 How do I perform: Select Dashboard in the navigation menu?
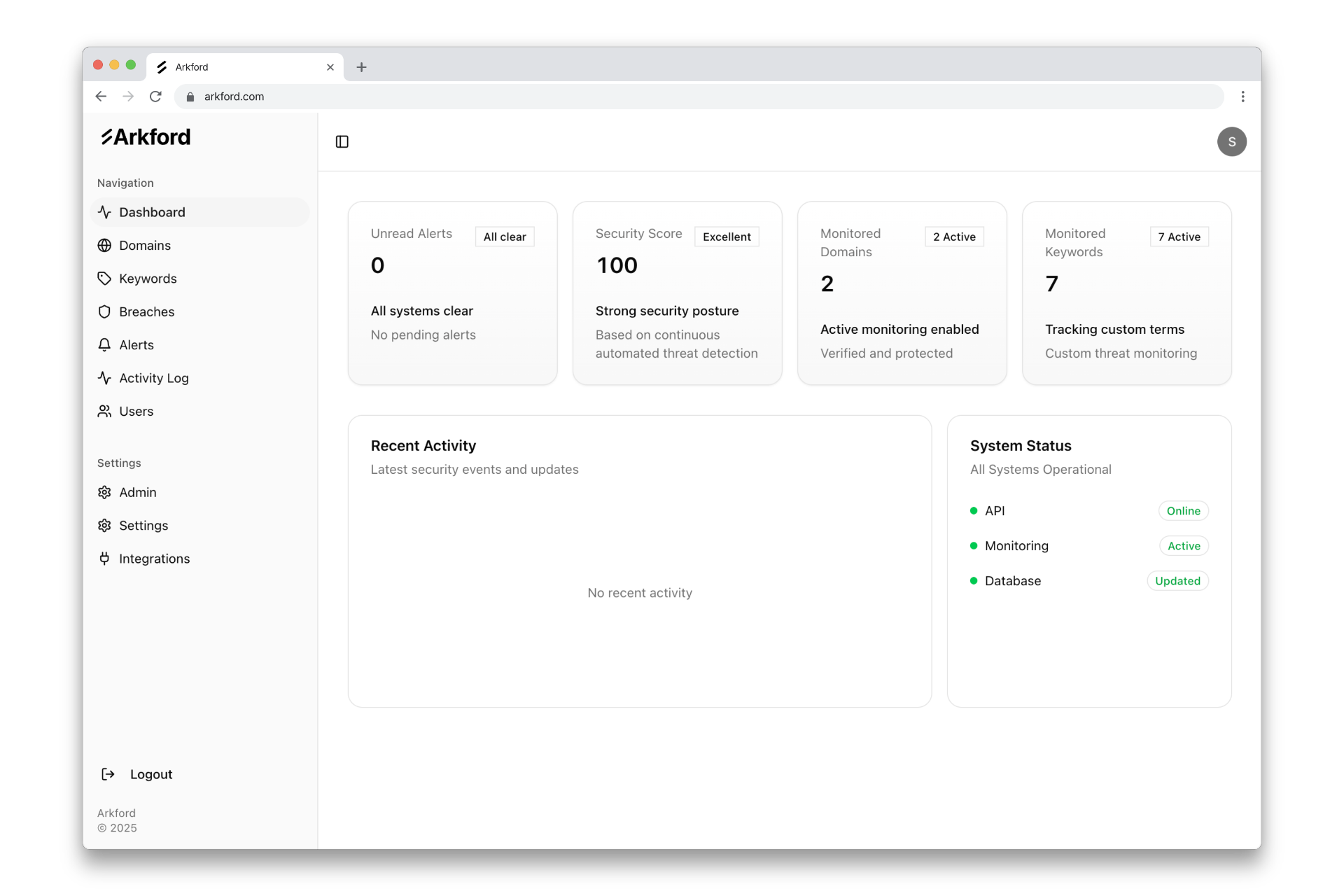(153, 212)
